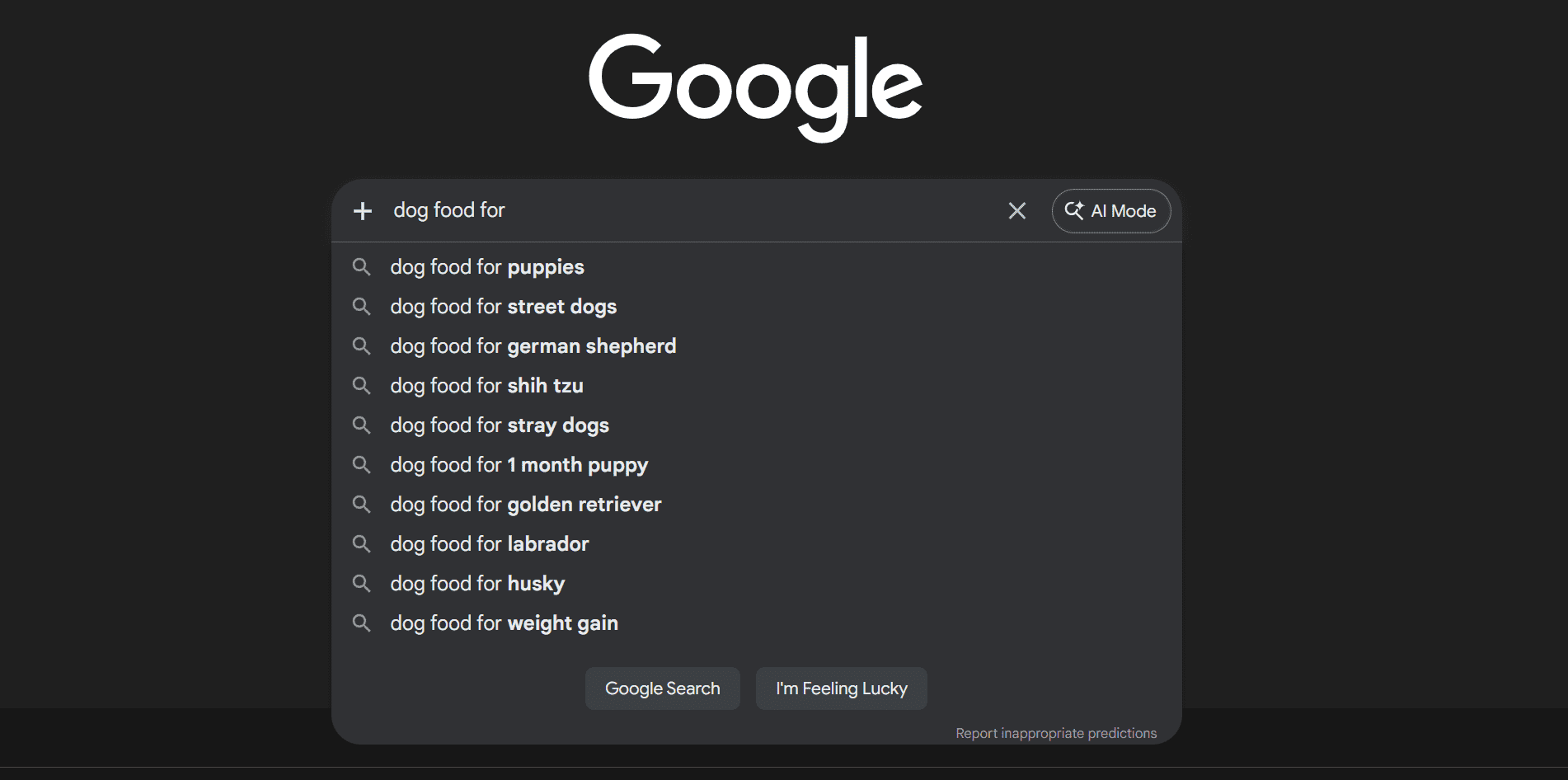The image size is (1568, 780).
Task: Select the 'dog food for stray dogs' suggestion
Action: coord(499,425)
